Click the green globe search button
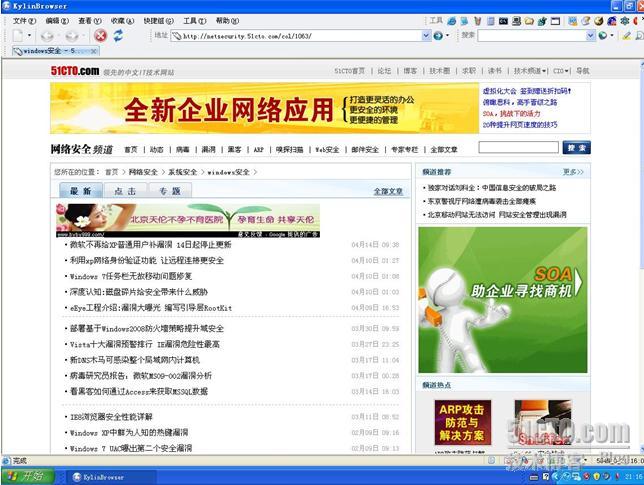The width and height of the screenshot is (644, 485). (x=603, y=36)
